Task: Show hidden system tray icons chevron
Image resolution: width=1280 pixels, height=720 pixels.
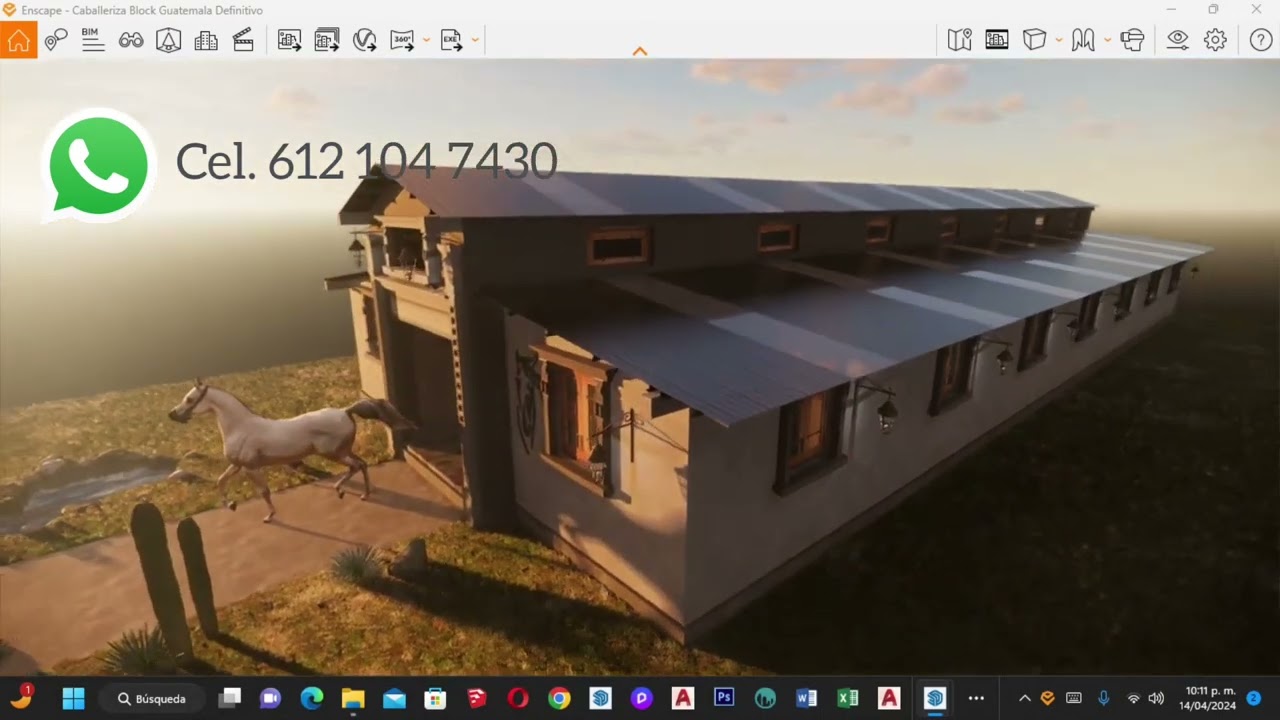Action: 1024,698
